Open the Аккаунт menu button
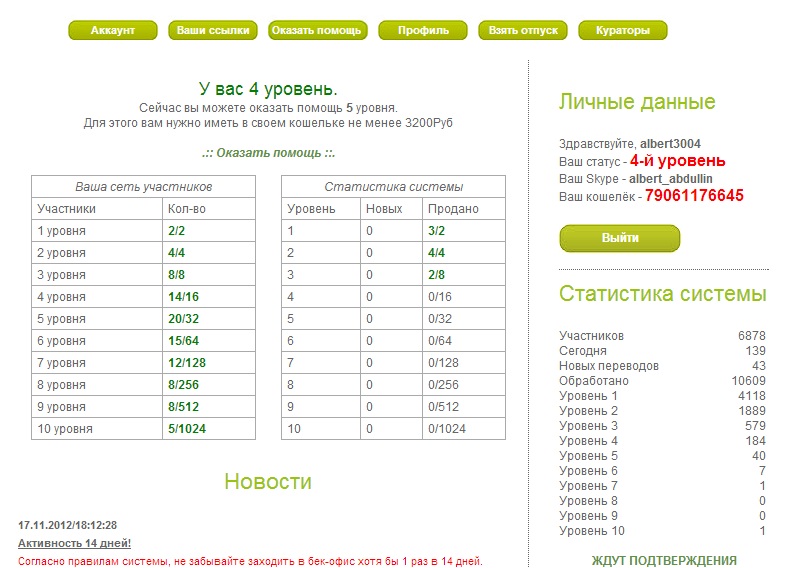This screenshot has height=568, width=806. coord(113,30)
